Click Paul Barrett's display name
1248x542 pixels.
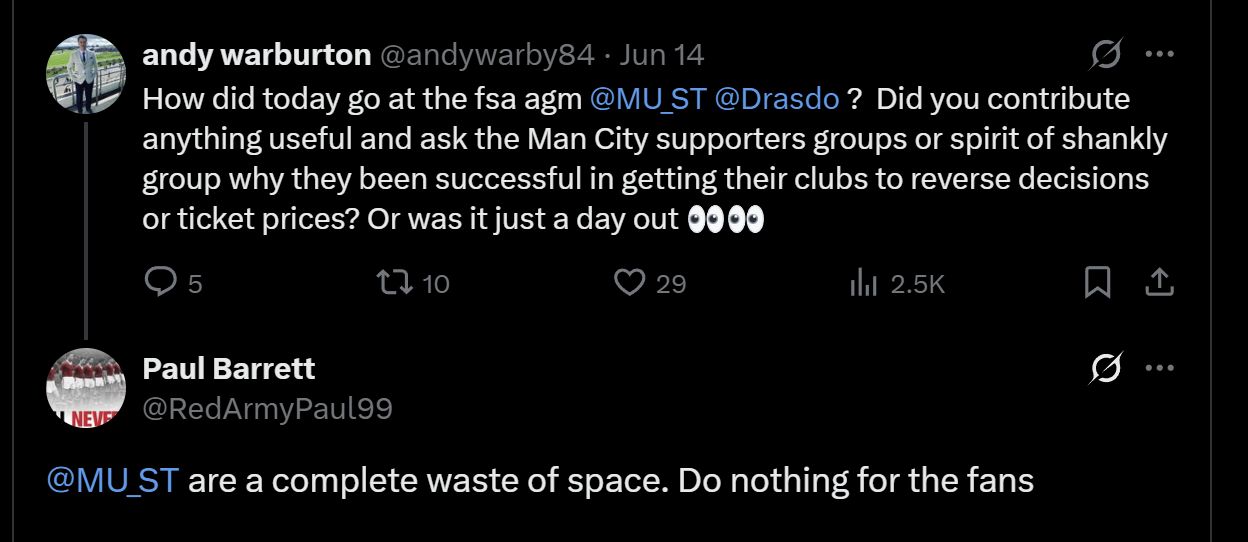coord(229,369)
